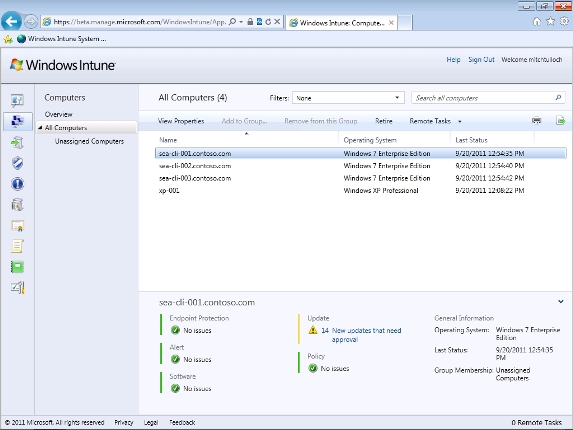Image resolution: width=573 pixels, height=430 pixels.
Task: Open New updates that need approval link
Action: [x=366, y=335]
